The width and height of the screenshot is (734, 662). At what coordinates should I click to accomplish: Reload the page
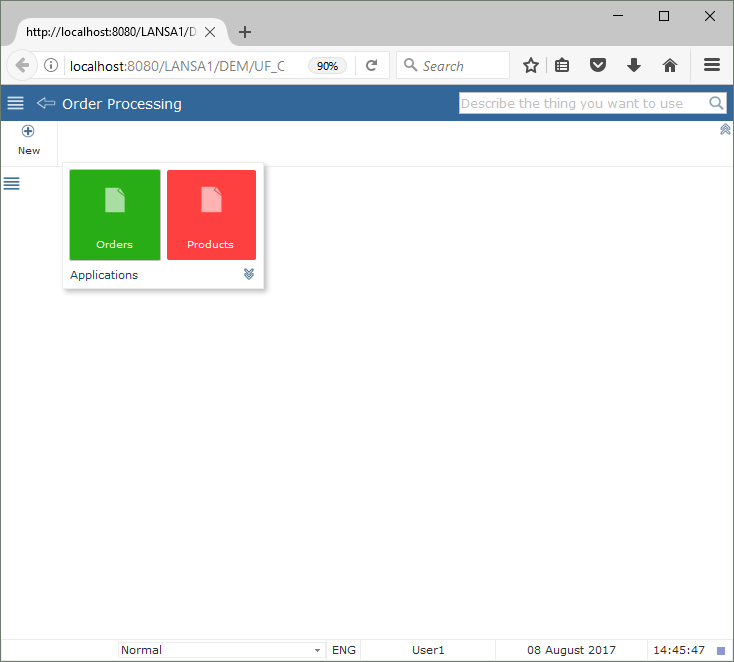(x=372, y=66)
